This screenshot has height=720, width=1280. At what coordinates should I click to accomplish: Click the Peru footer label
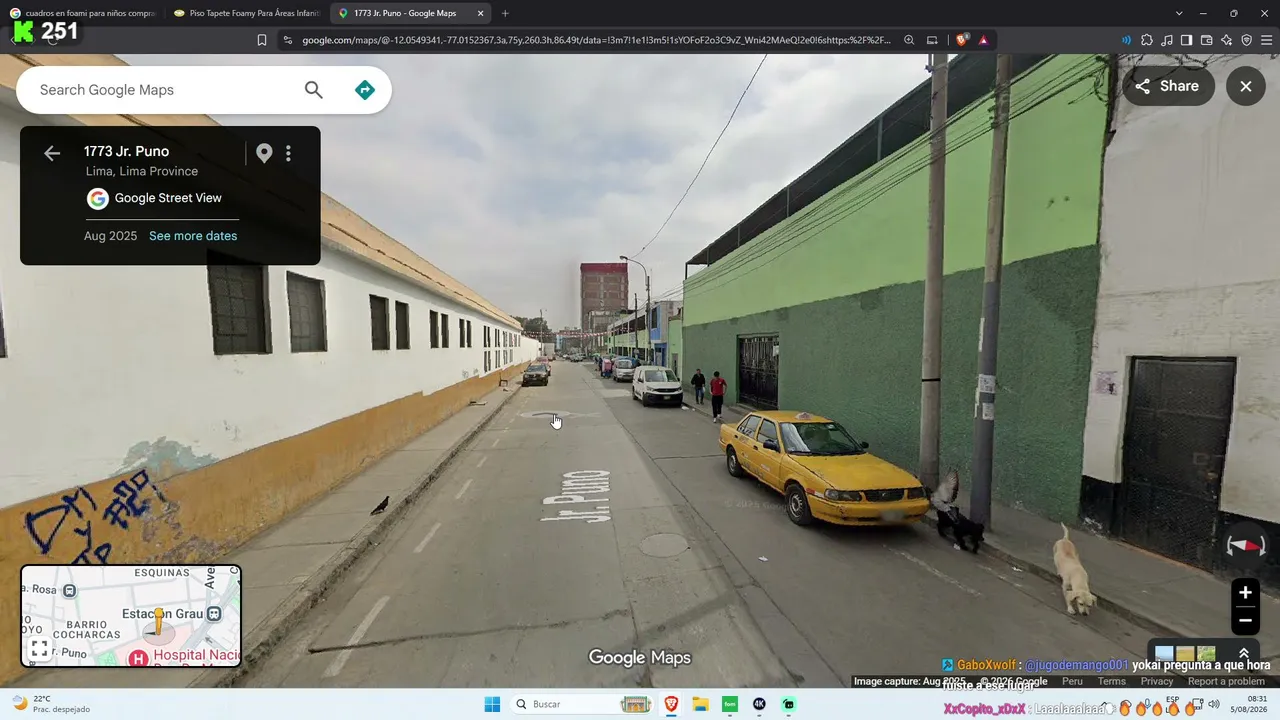pyautogui.click(x=1072, y=681)
